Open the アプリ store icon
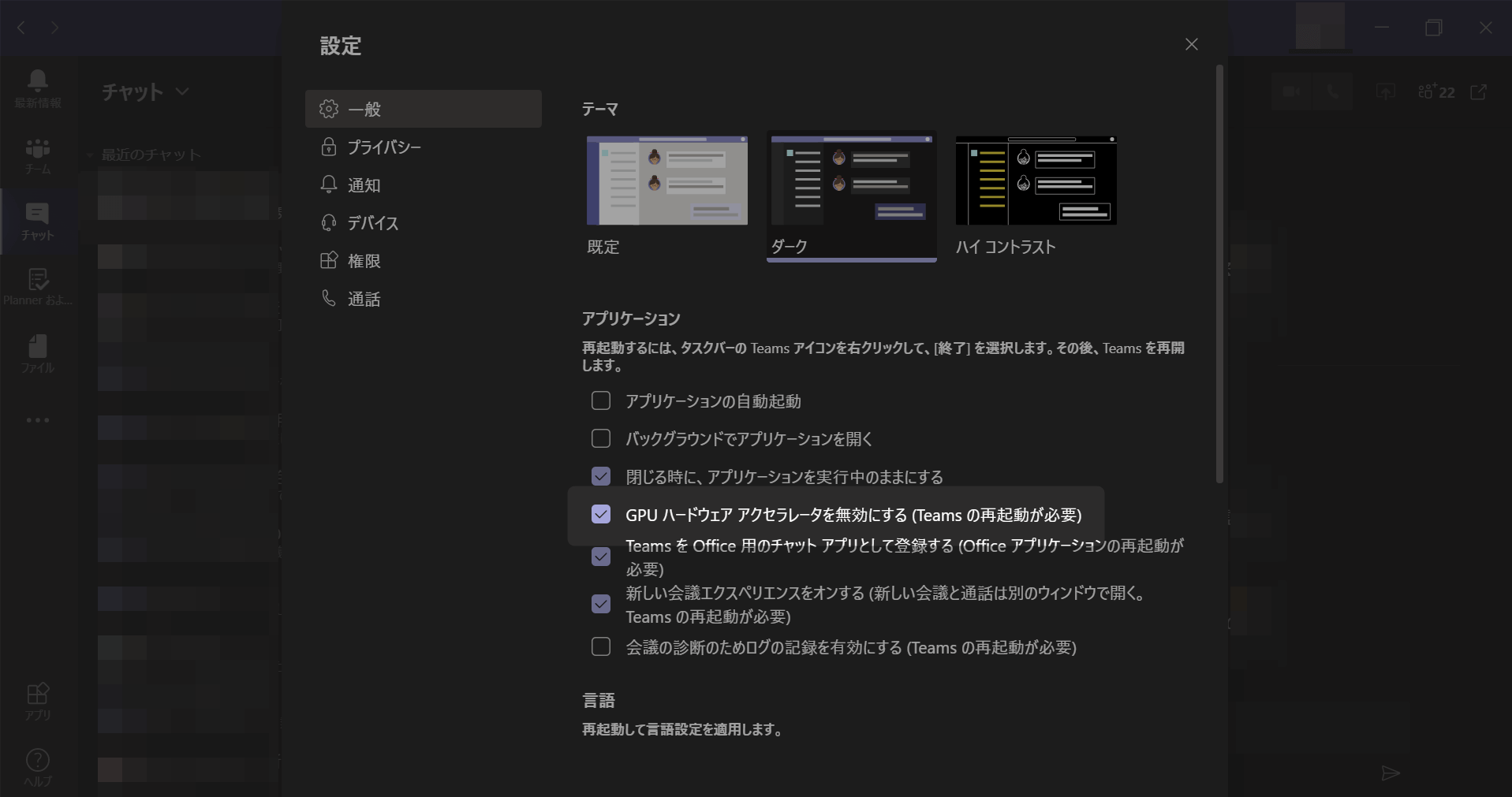This screenshot has width=1512, height=797. click(37, 702)
